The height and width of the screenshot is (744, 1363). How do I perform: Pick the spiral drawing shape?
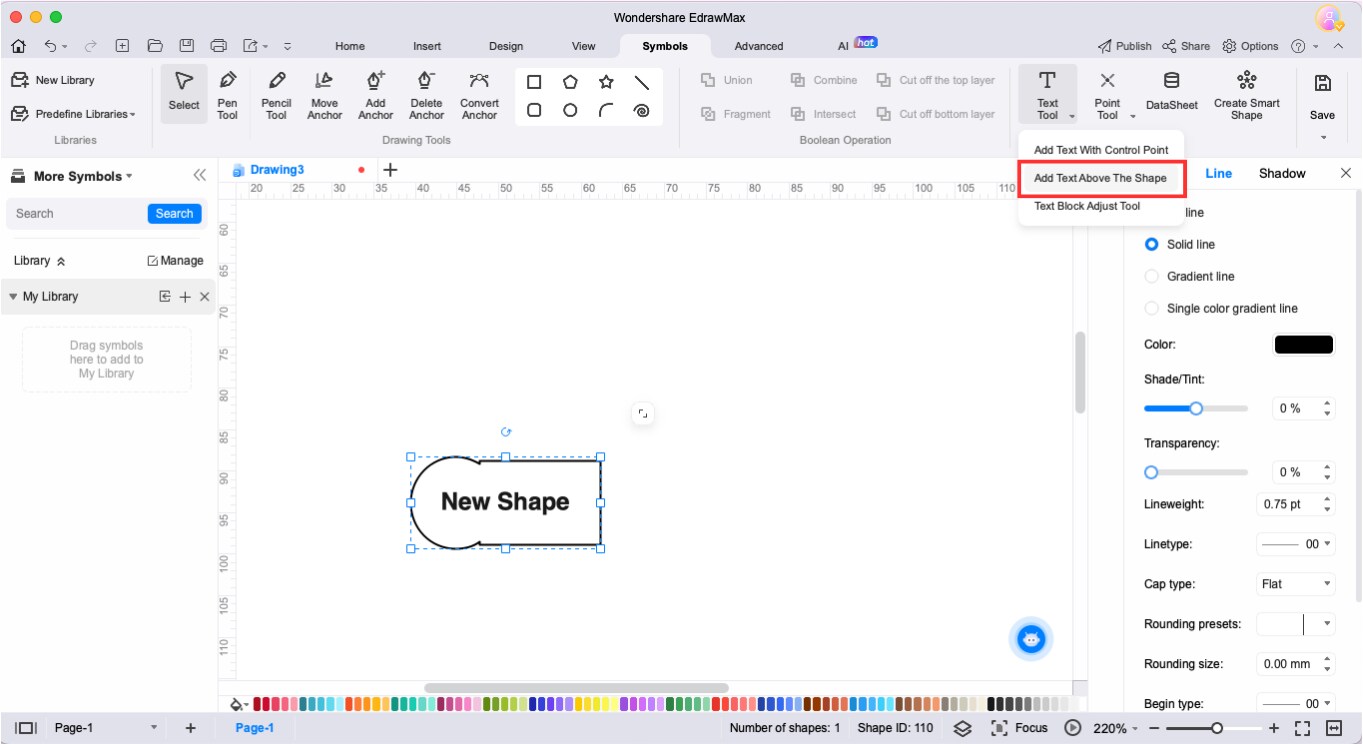point(642,110)
